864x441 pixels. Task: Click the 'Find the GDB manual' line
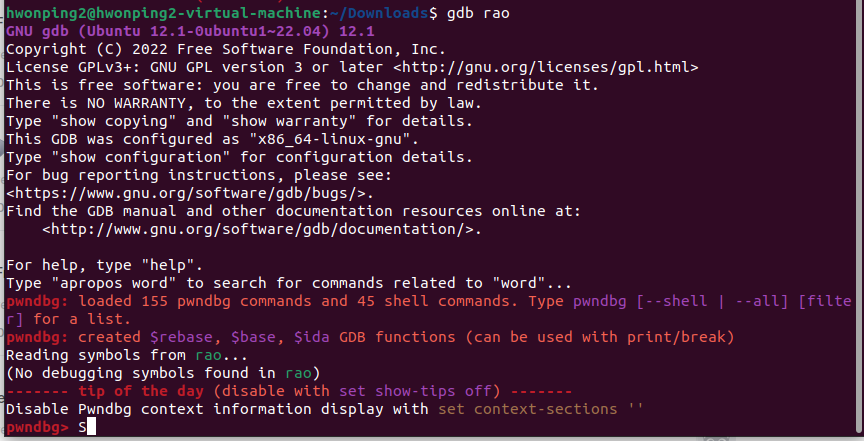click(293, 211)
